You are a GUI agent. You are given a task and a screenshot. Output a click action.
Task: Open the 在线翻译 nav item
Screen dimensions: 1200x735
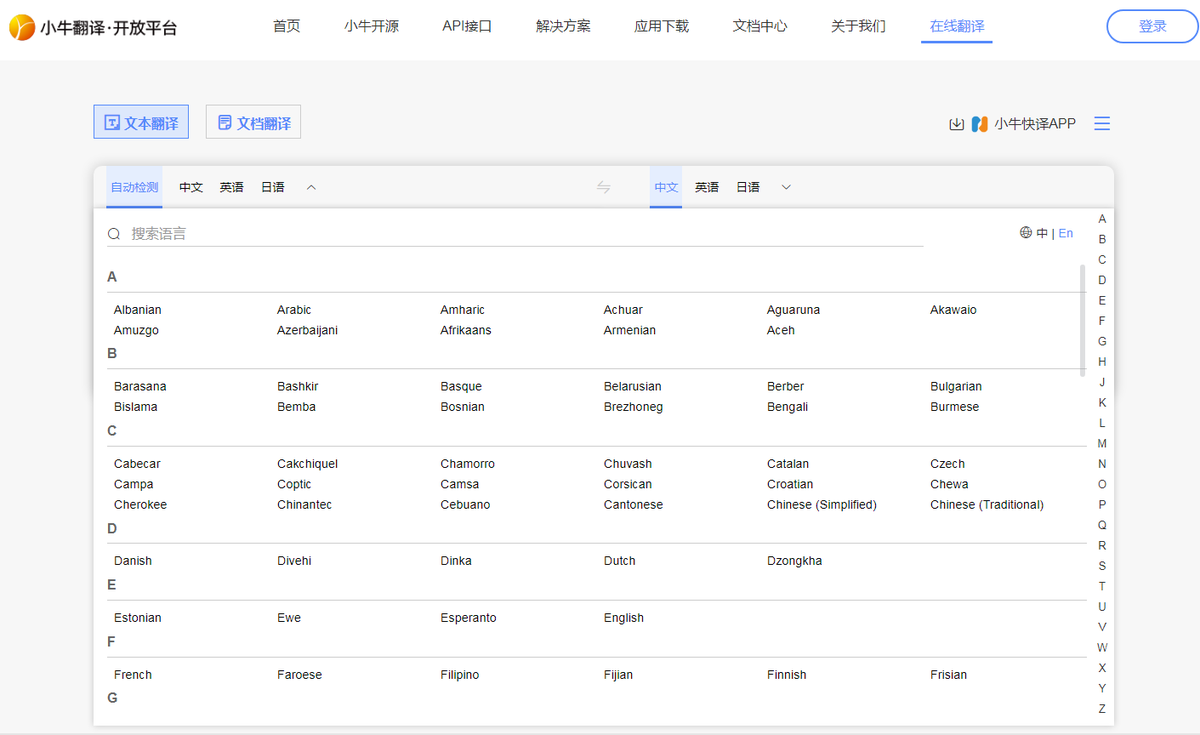pyautogui.click(x=957, y=26)
